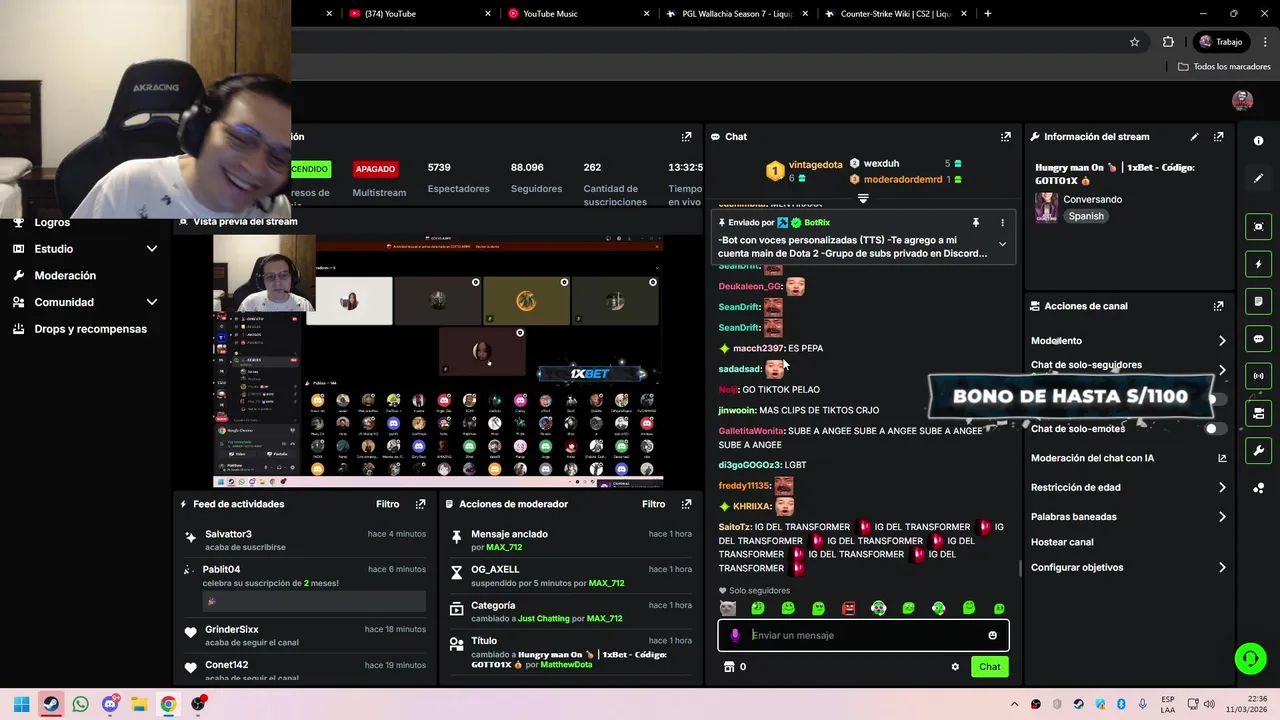Click Hostear canal action
Image resolution: width=1280 pixels, height=720 pixels.
click(x=1062, y=542)
